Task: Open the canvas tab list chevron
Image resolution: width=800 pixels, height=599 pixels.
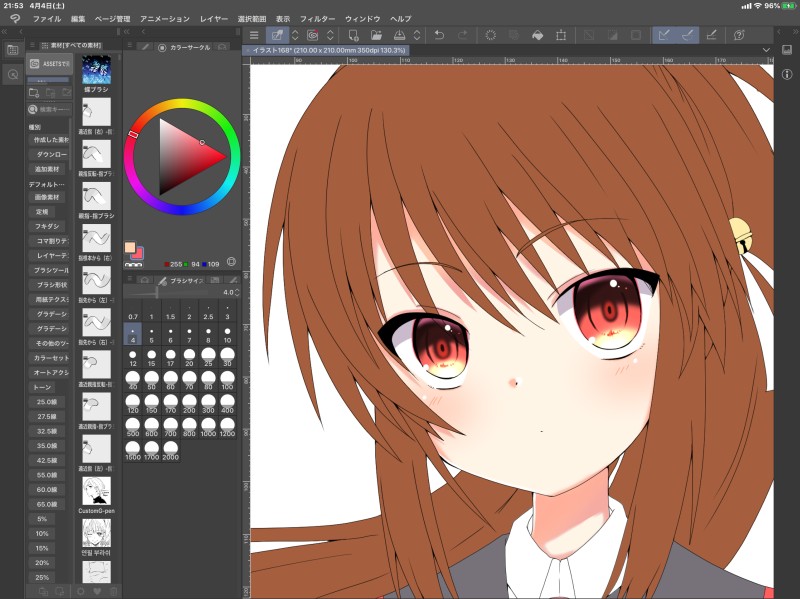Action: pos(766,50)
